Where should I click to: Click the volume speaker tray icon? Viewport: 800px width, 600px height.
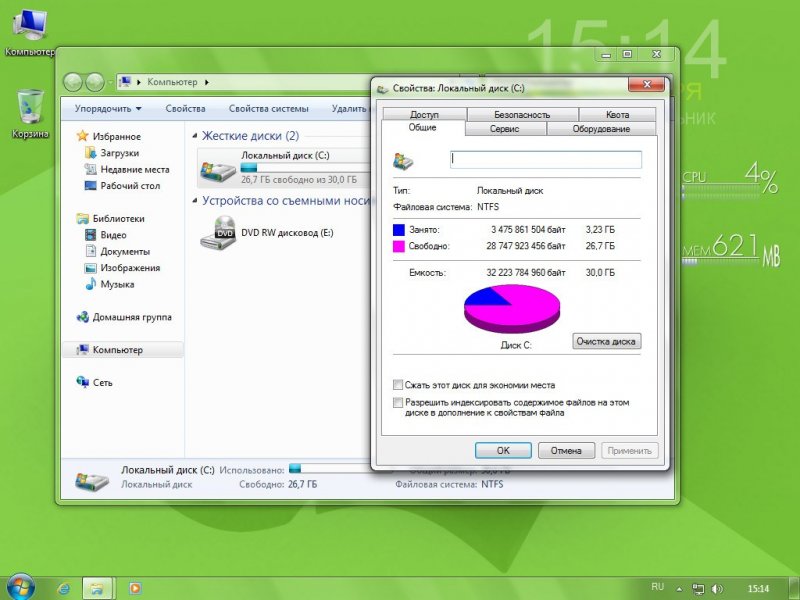click(717, 589)
